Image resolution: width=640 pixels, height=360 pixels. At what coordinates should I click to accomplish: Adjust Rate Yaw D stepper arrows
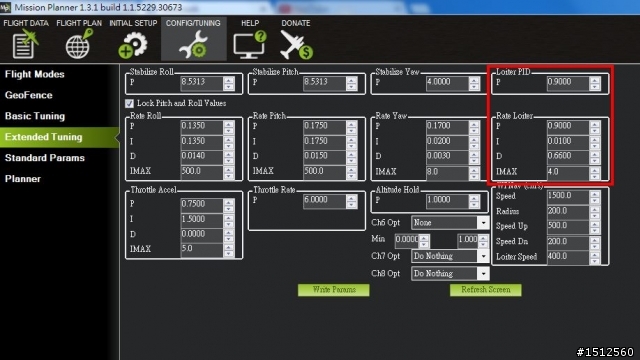(474, 157)
